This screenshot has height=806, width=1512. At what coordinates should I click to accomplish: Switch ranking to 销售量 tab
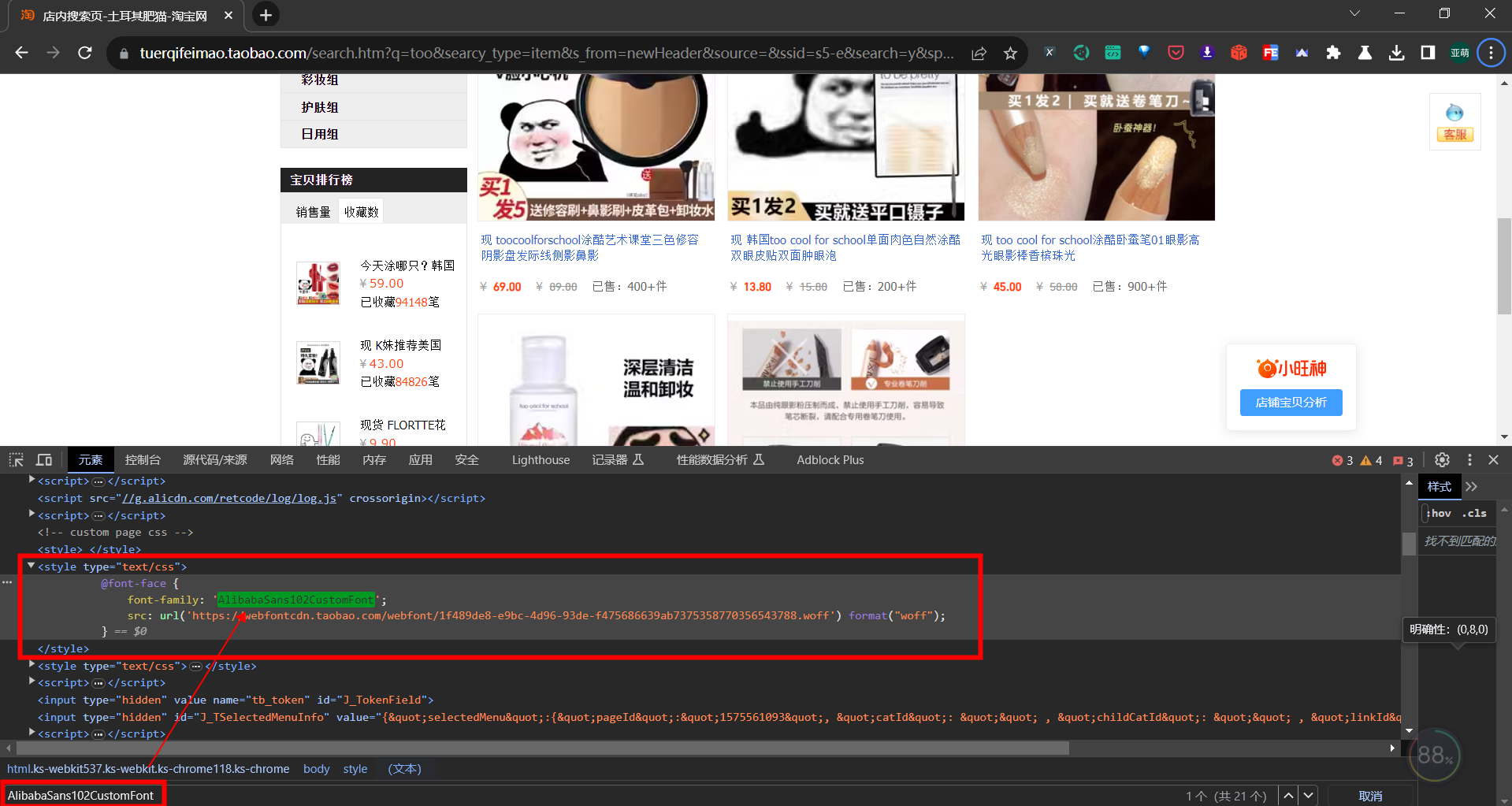pyautogui.click(x=313, y=212)
